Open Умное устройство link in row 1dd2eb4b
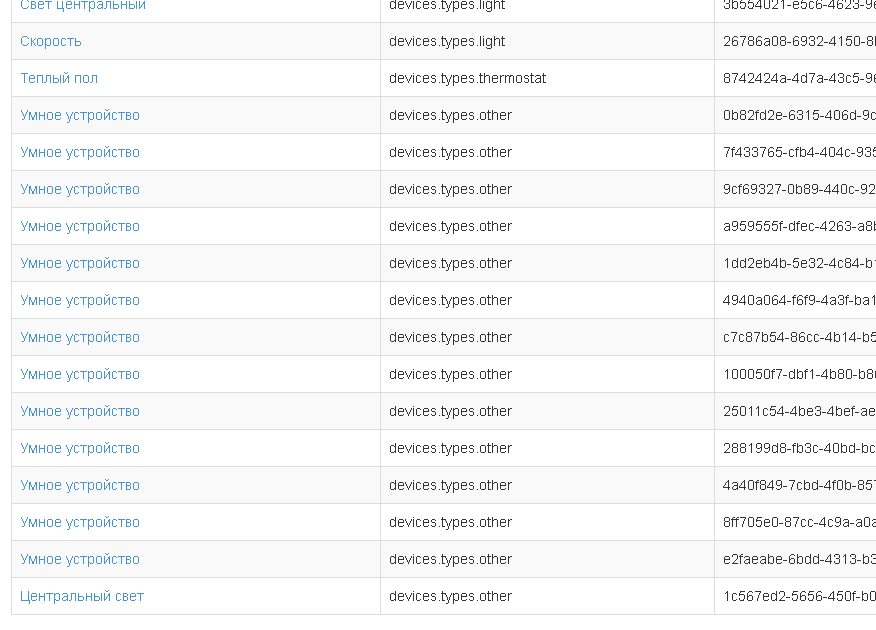The width and height of the screenshot is (876, 630). pos(80,263)
